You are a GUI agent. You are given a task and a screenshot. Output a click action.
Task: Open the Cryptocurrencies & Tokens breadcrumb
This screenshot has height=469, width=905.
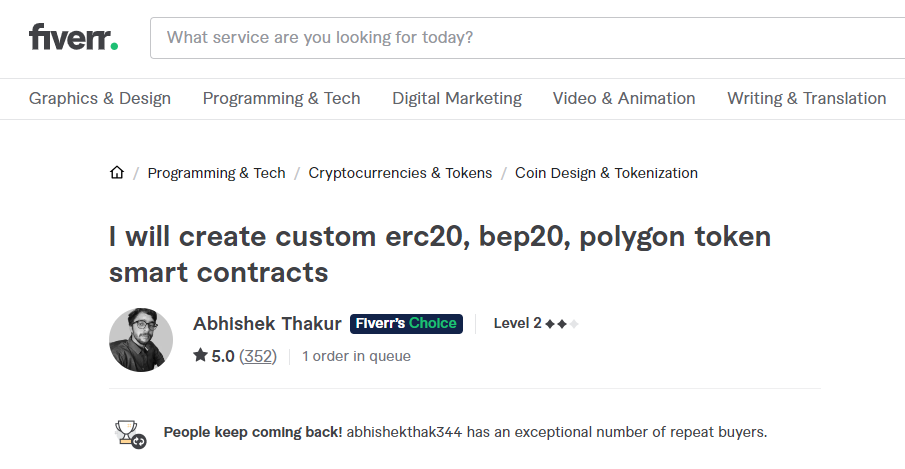400,173
